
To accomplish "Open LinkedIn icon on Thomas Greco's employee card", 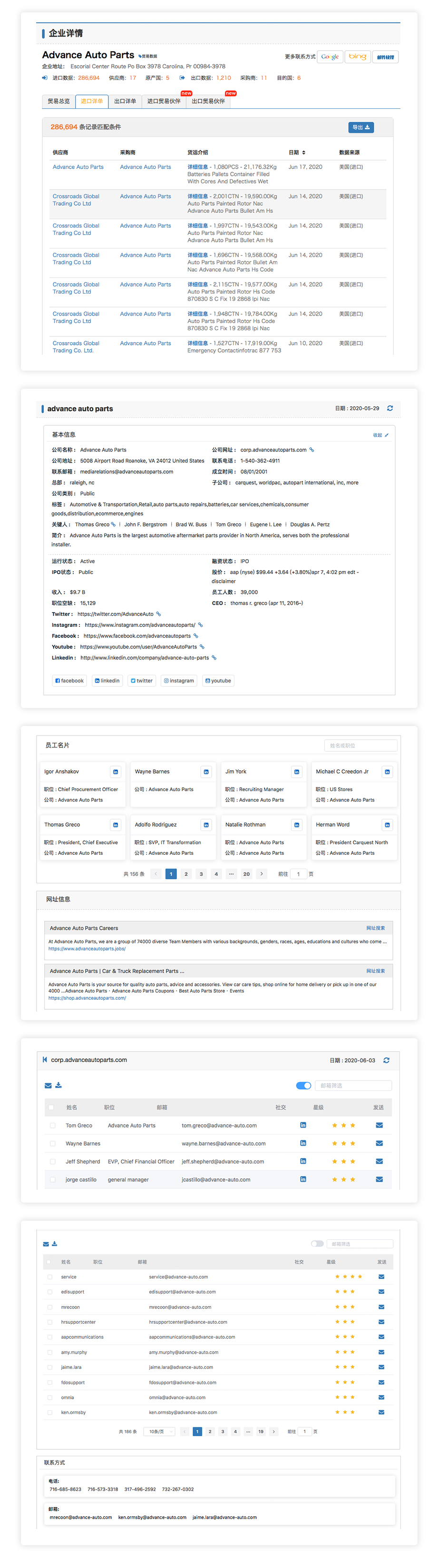I will (x=115, y=825).
